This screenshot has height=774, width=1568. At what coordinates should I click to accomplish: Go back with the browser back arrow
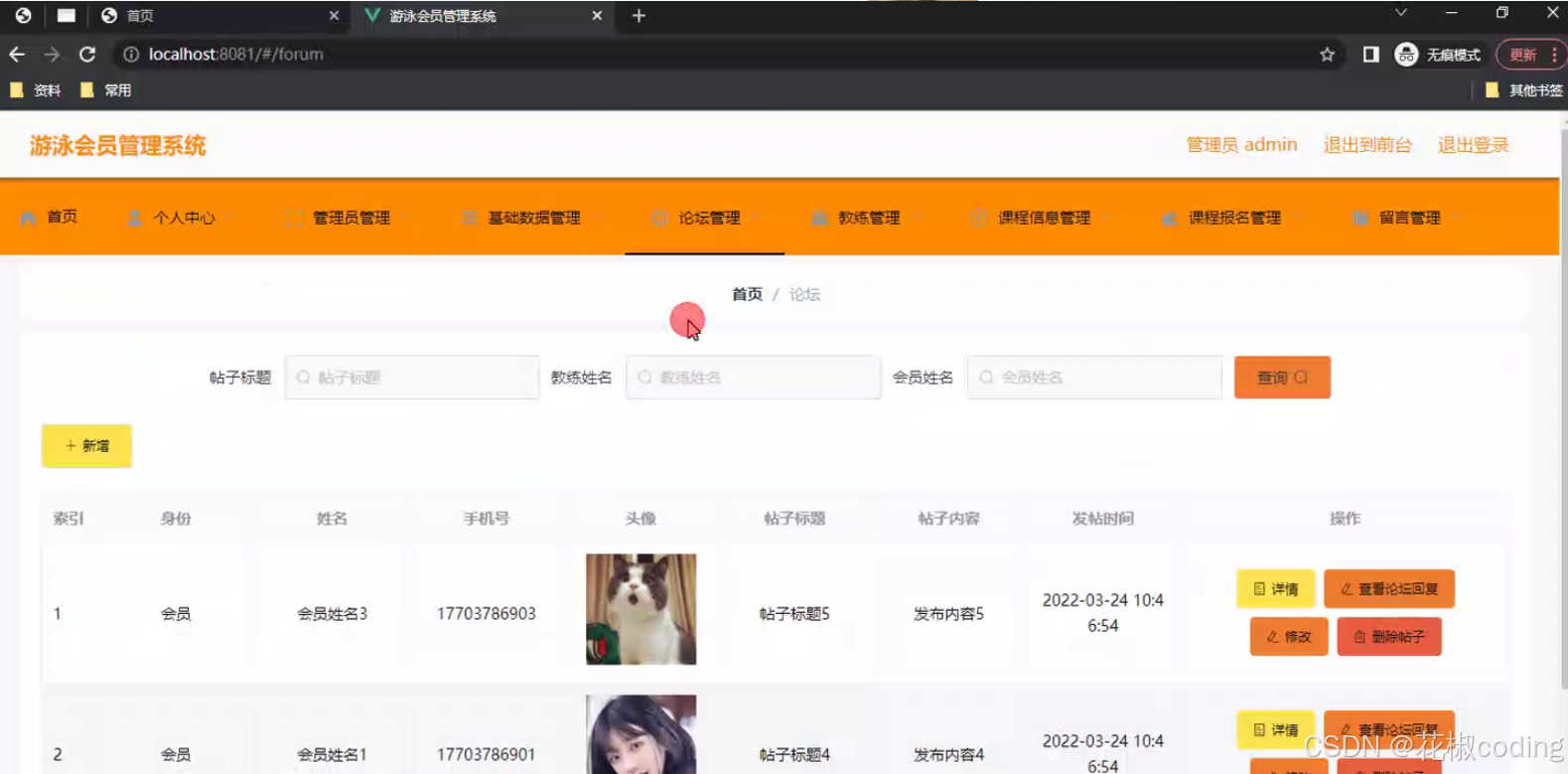click(x=17, y=55)
